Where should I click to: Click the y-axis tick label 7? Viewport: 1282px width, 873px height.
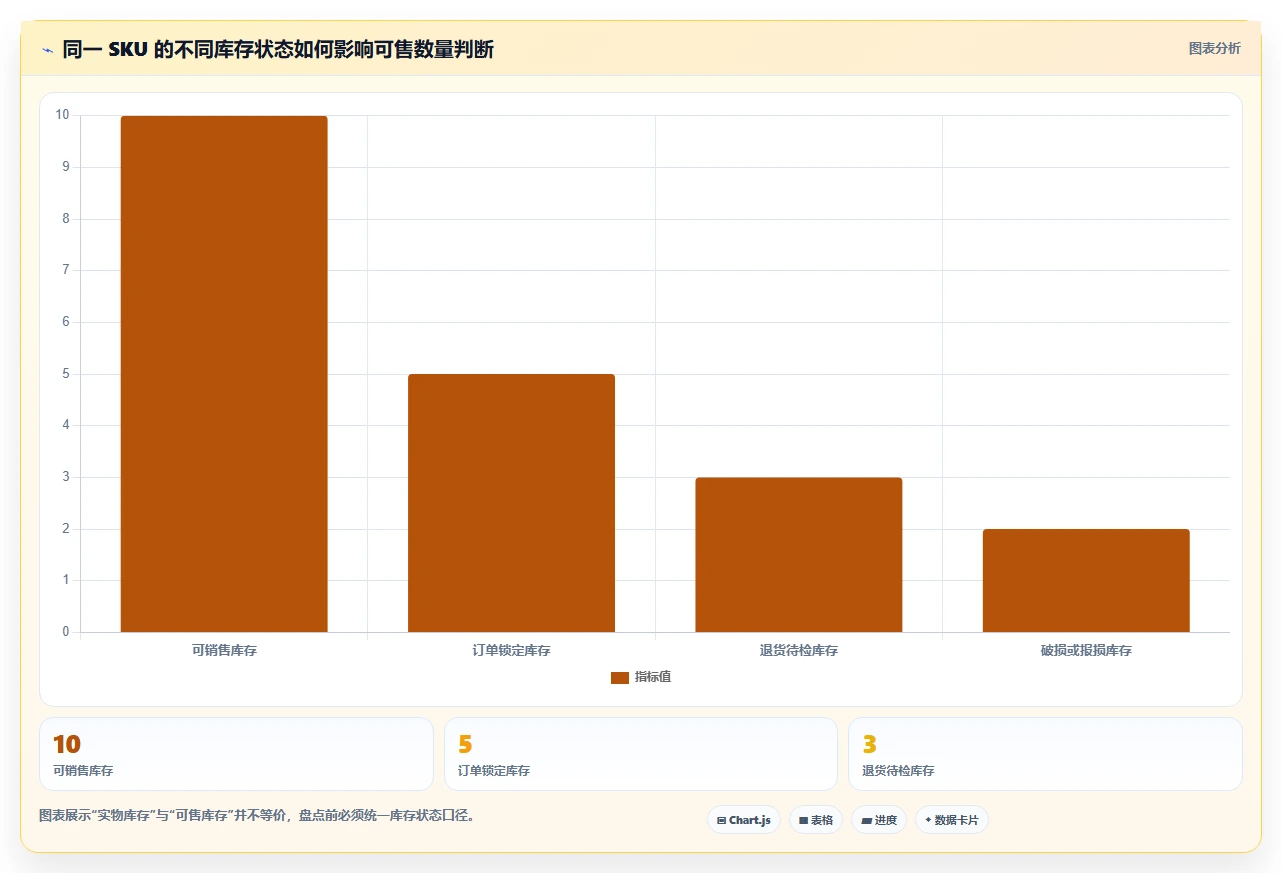66,270
